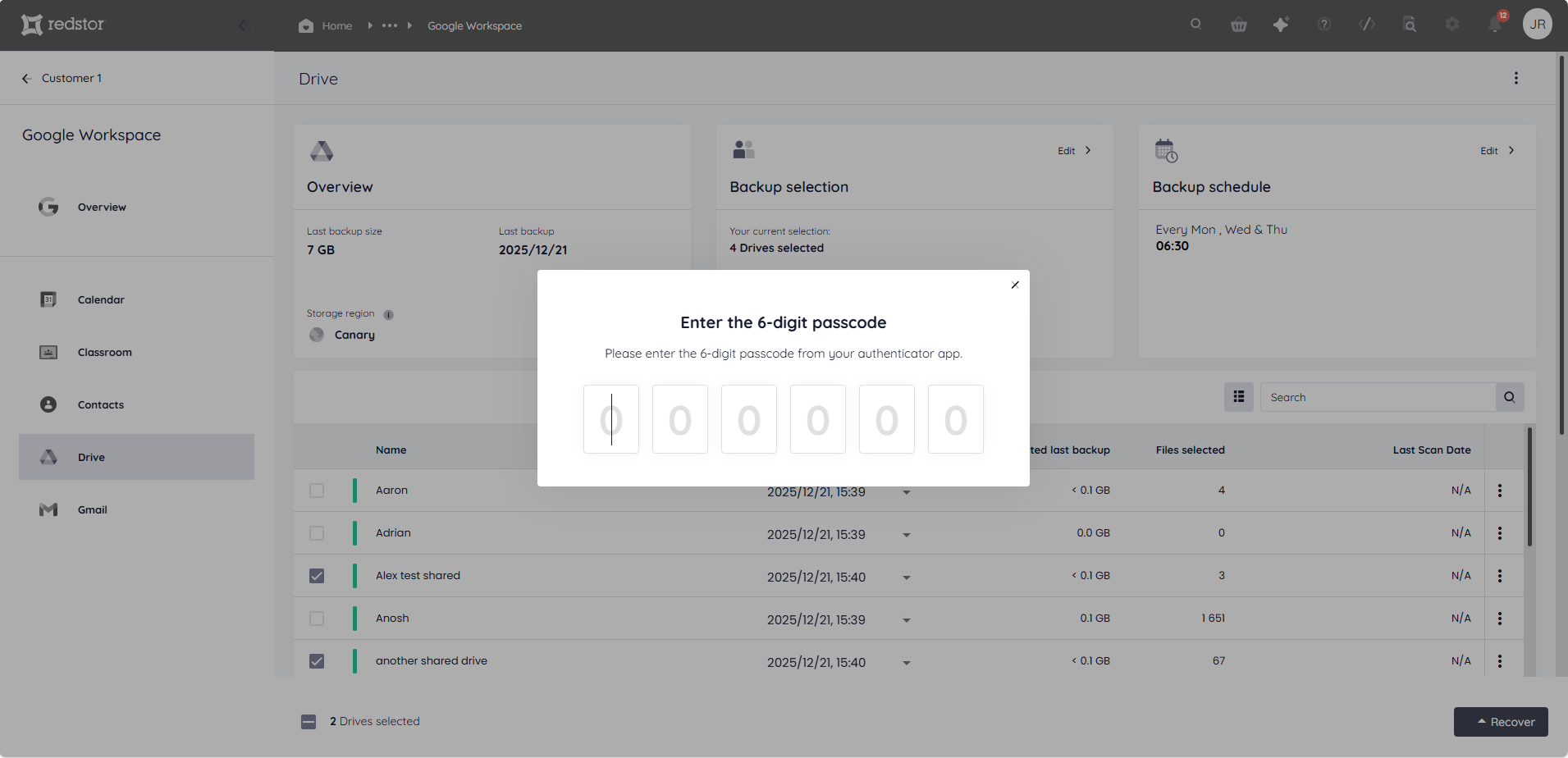This screenshot has height=758, width=1568.
Task: Focus the fourth passcode digit box
Action: coord(818,419)
